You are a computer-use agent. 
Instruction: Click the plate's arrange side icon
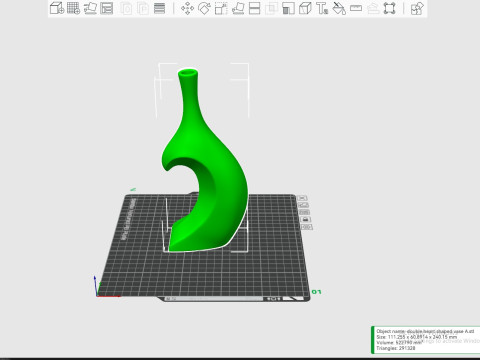click(304, 212)
